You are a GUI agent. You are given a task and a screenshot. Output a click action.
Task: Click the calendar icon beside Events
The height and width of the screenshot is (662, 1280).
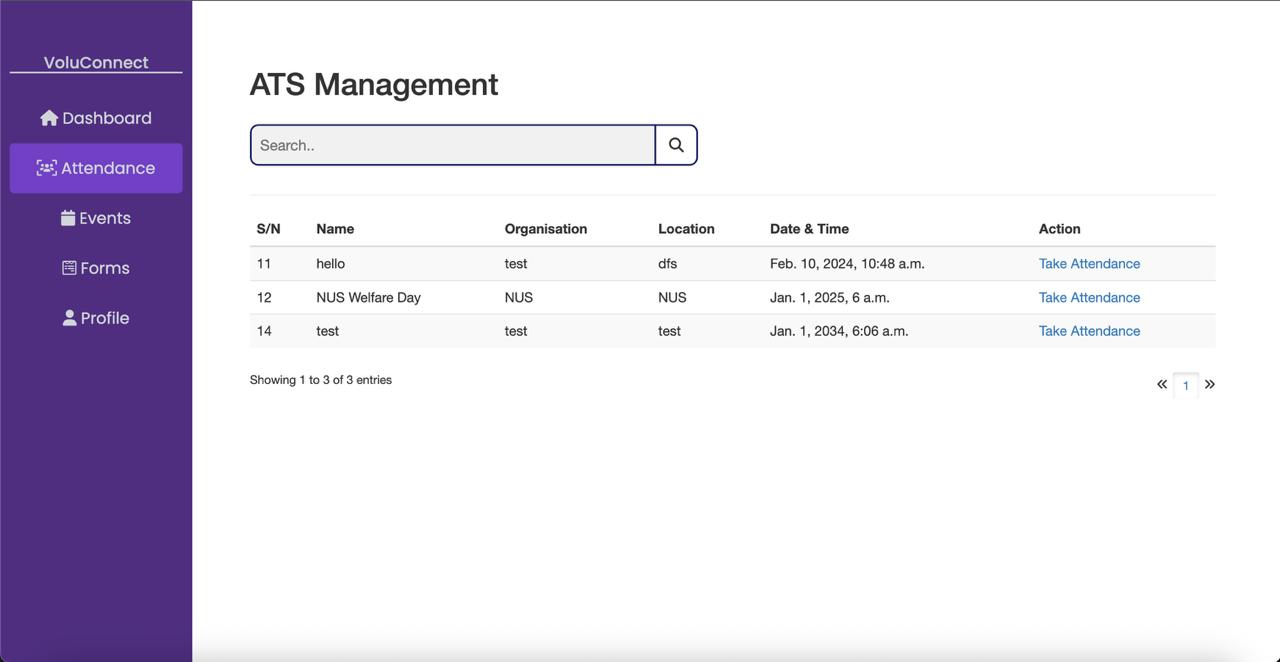click(x=68, y=218)
